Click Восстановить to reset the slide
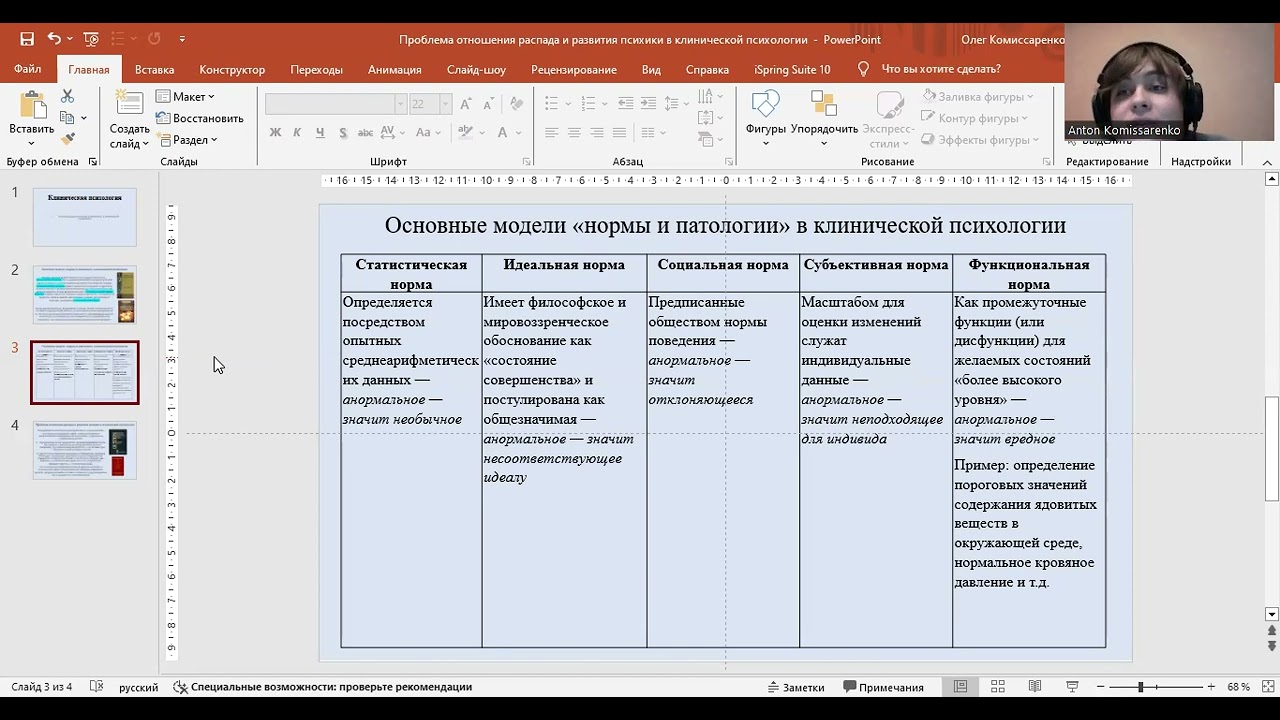This screenshot has width=1280, height=720. click(x=199, y=118)
